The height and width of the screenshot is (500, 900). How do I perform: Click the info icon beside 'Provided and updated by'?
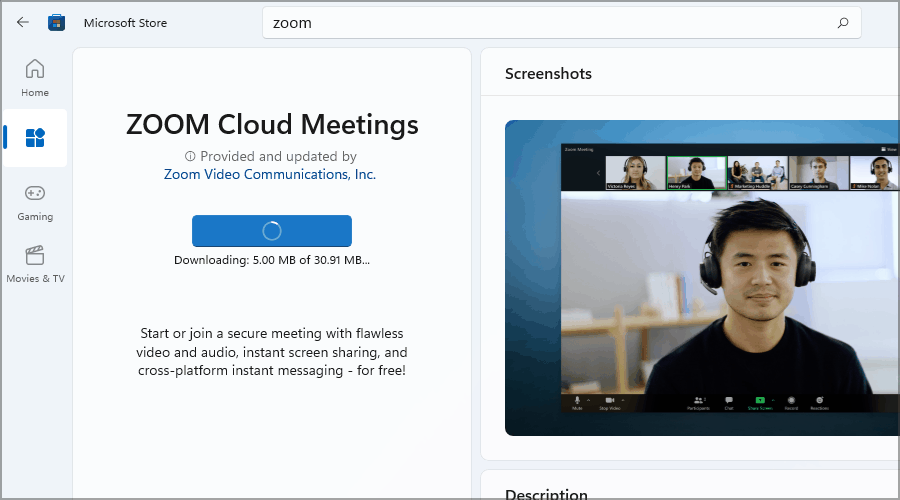tap(190, 156)
